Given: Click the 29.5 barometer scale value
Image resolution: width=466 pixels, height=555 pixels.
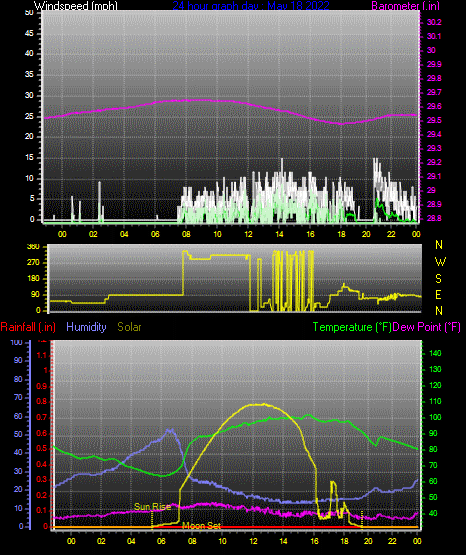Looking at the screenshot, I should (434, 120).
